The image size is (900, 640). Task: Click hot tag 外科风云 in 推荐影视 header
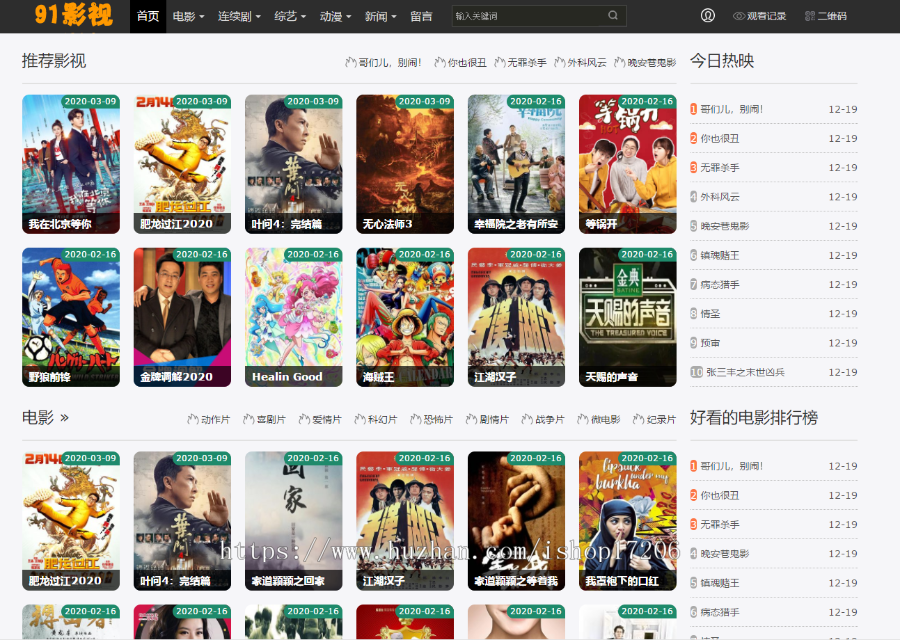(x=580, y=63)
